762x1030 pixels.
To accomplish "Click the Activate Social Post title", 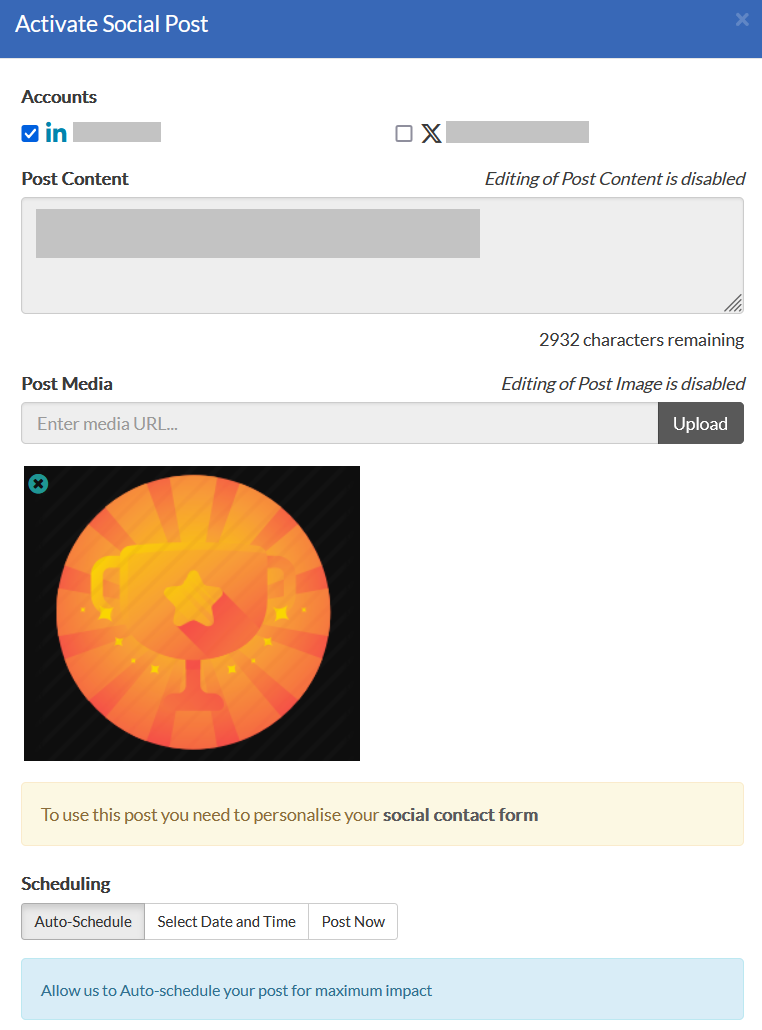I will click(112, 25).
